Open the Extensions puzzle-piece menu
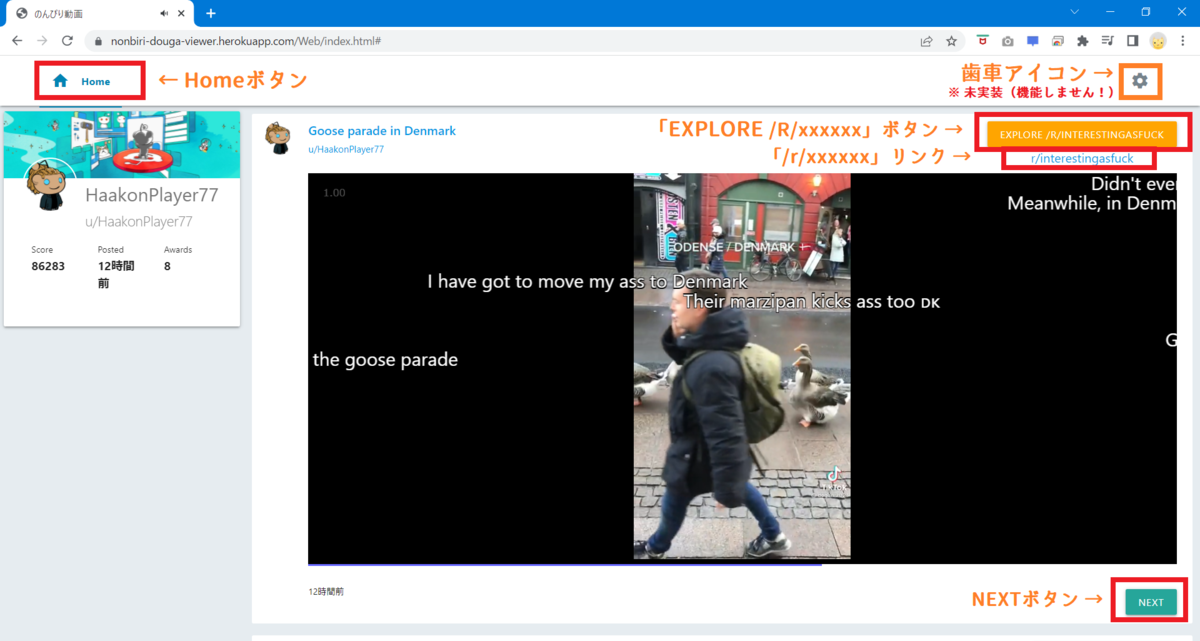1200x641 pixels. click(1082, 41)
